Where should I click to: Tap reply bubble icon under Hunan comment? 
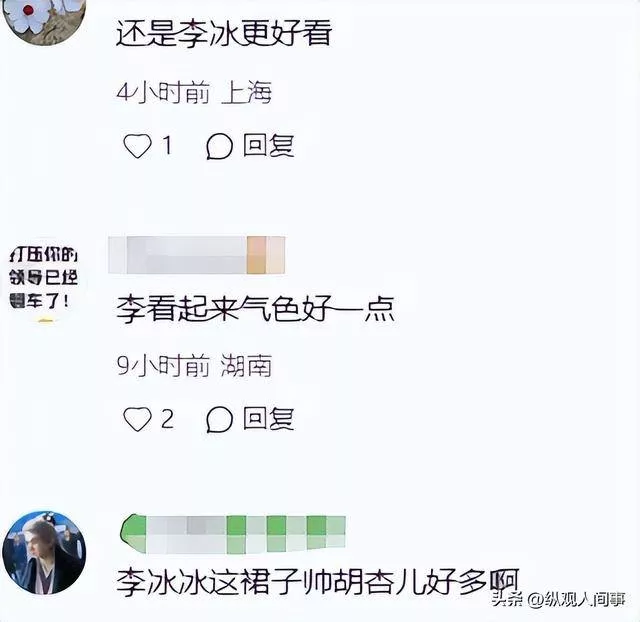[x=220, y=420]
